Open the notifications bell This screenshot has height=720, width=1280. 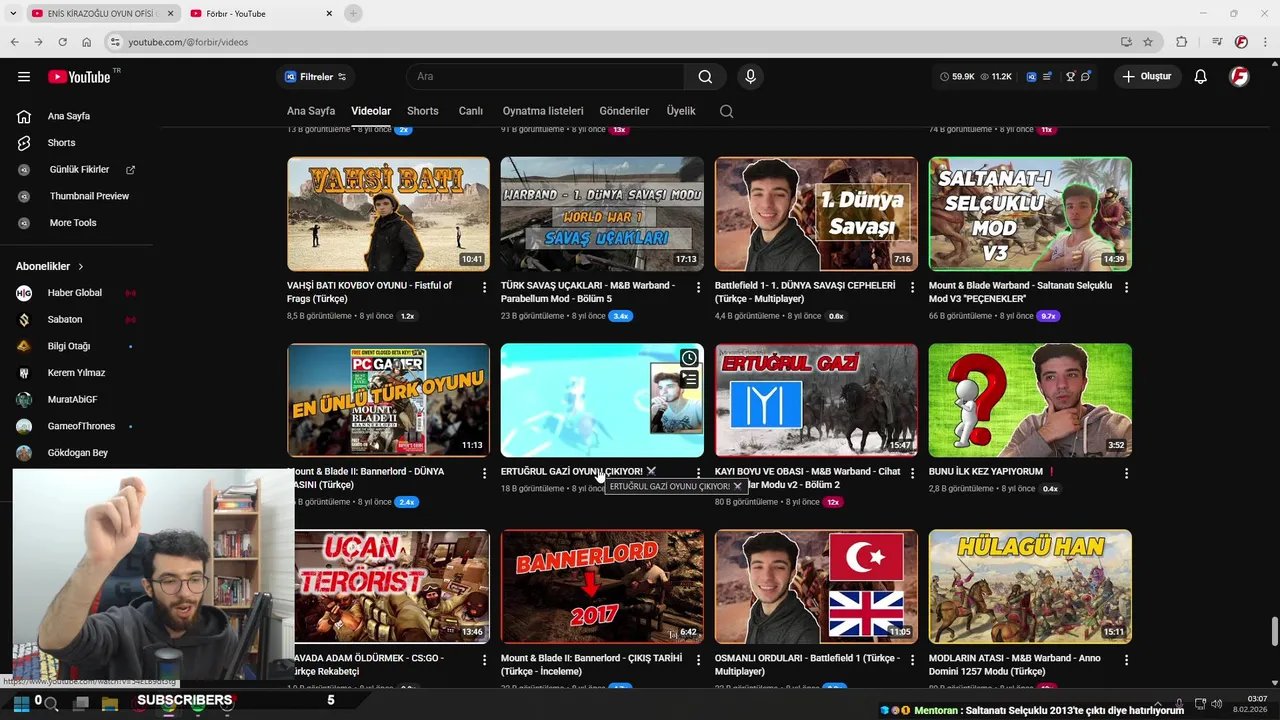pos(1201,77)
